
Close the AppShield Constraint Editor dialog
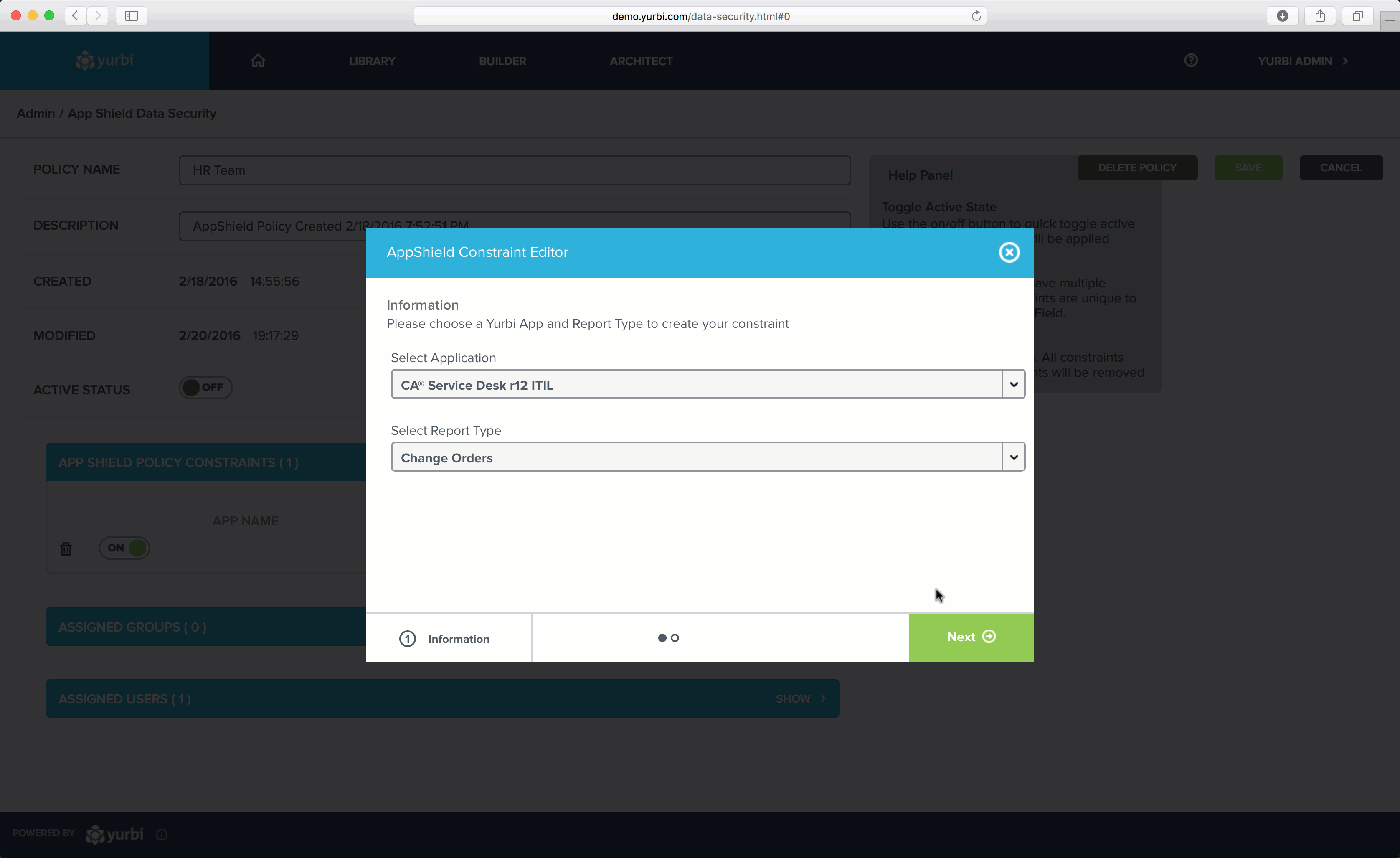pos(1009,252)
